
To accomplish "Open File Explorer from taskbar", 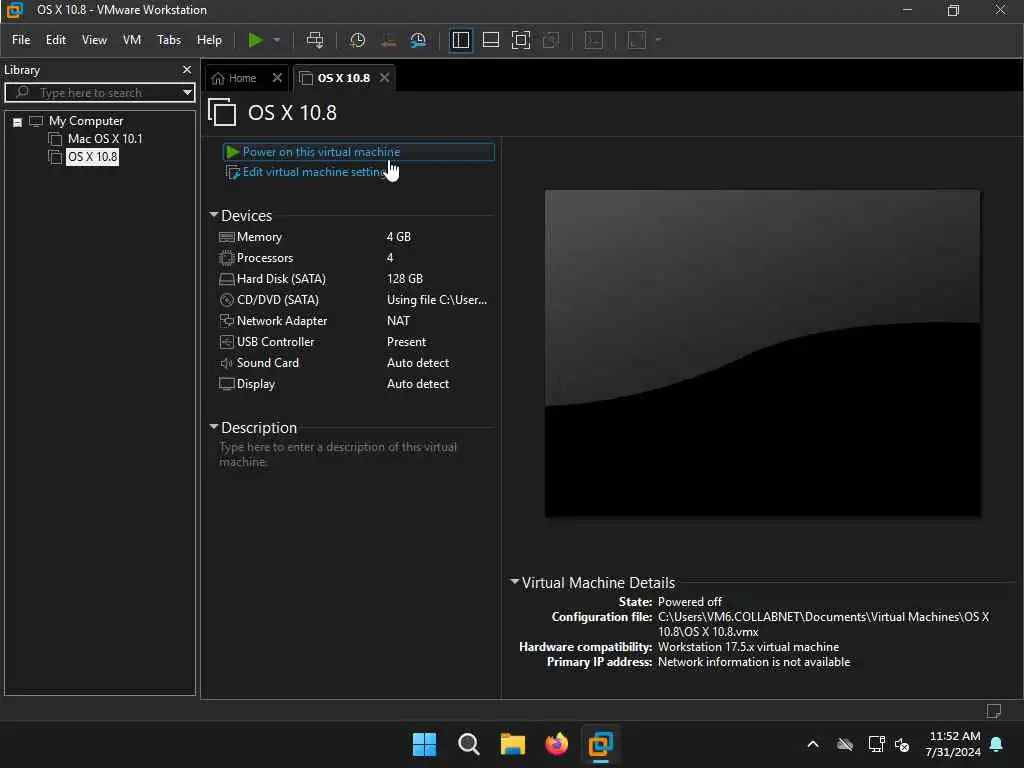I will [x=513, y=744].
